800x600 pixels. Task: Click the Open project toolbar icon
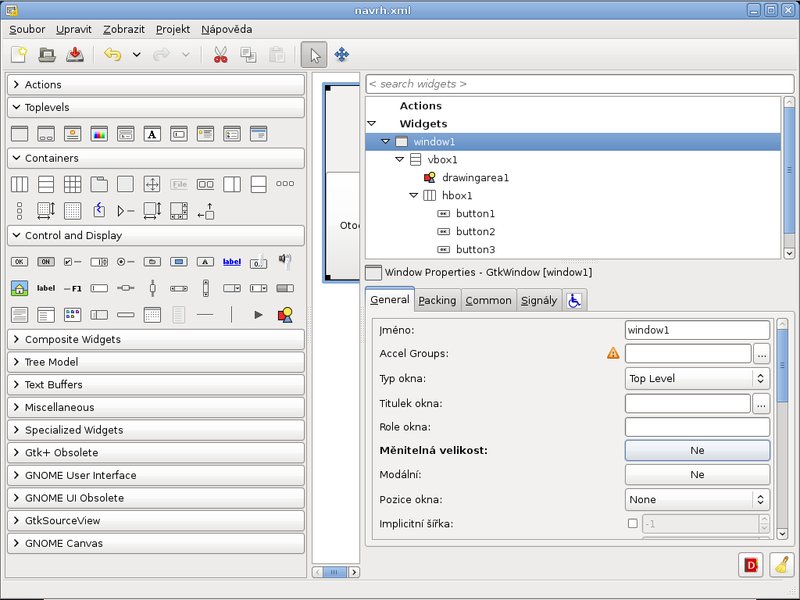click(x=47, y=55)
